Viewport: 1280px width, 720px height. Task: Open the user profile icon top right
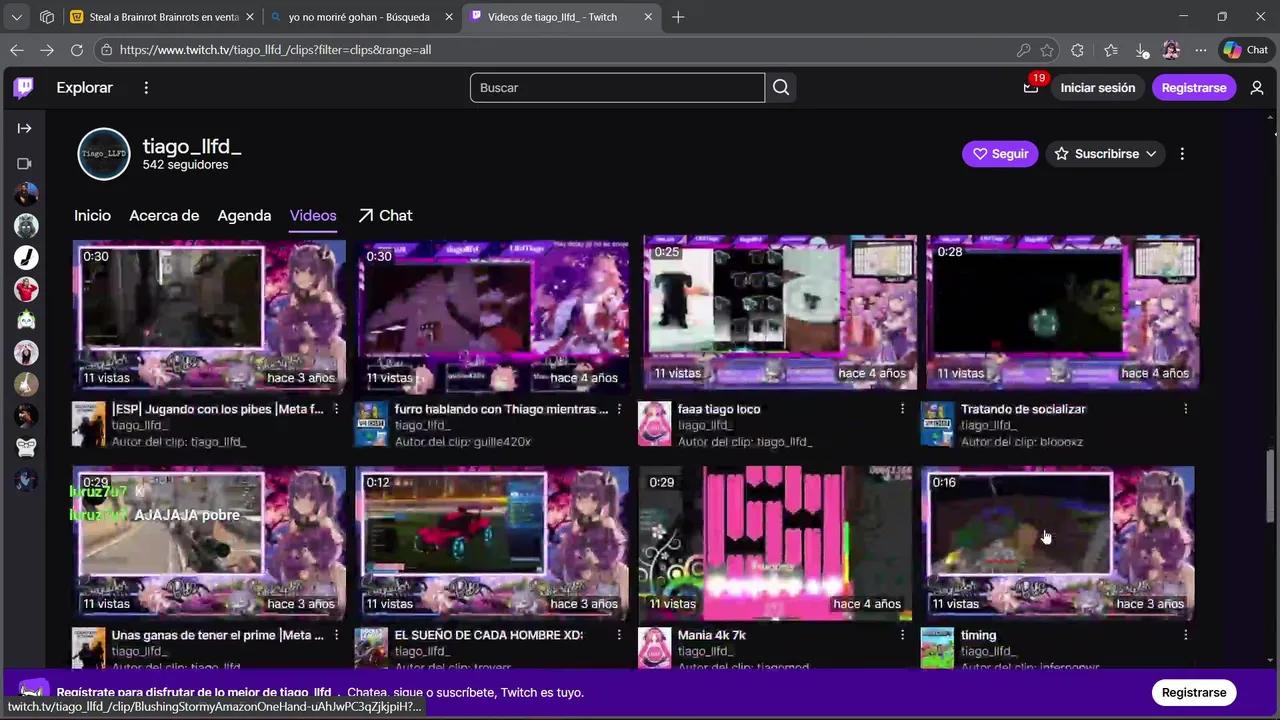click(x=1257, y=87)
